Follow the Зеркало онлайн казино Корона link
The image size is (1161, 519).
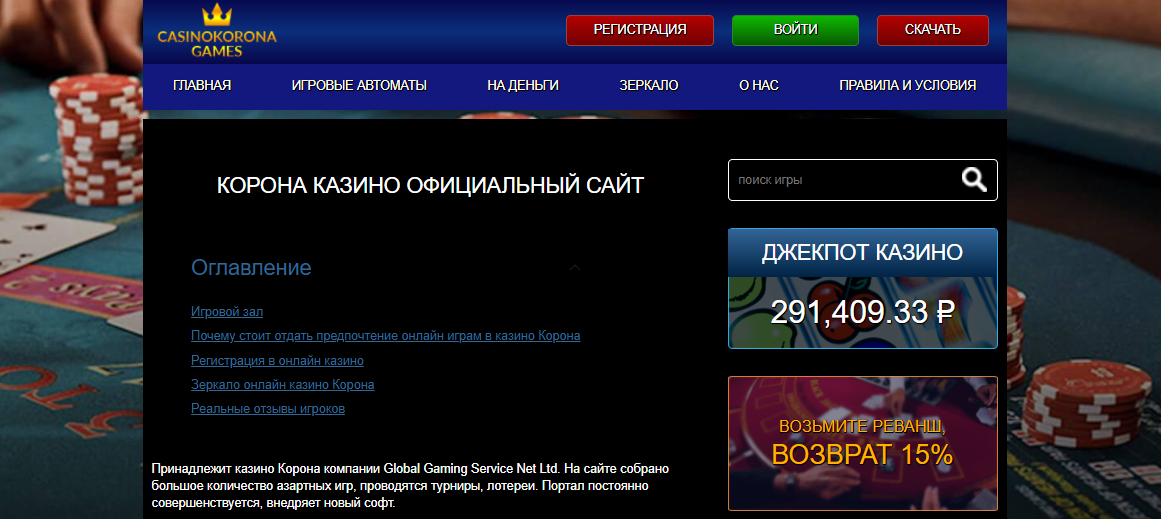(282, 385)
